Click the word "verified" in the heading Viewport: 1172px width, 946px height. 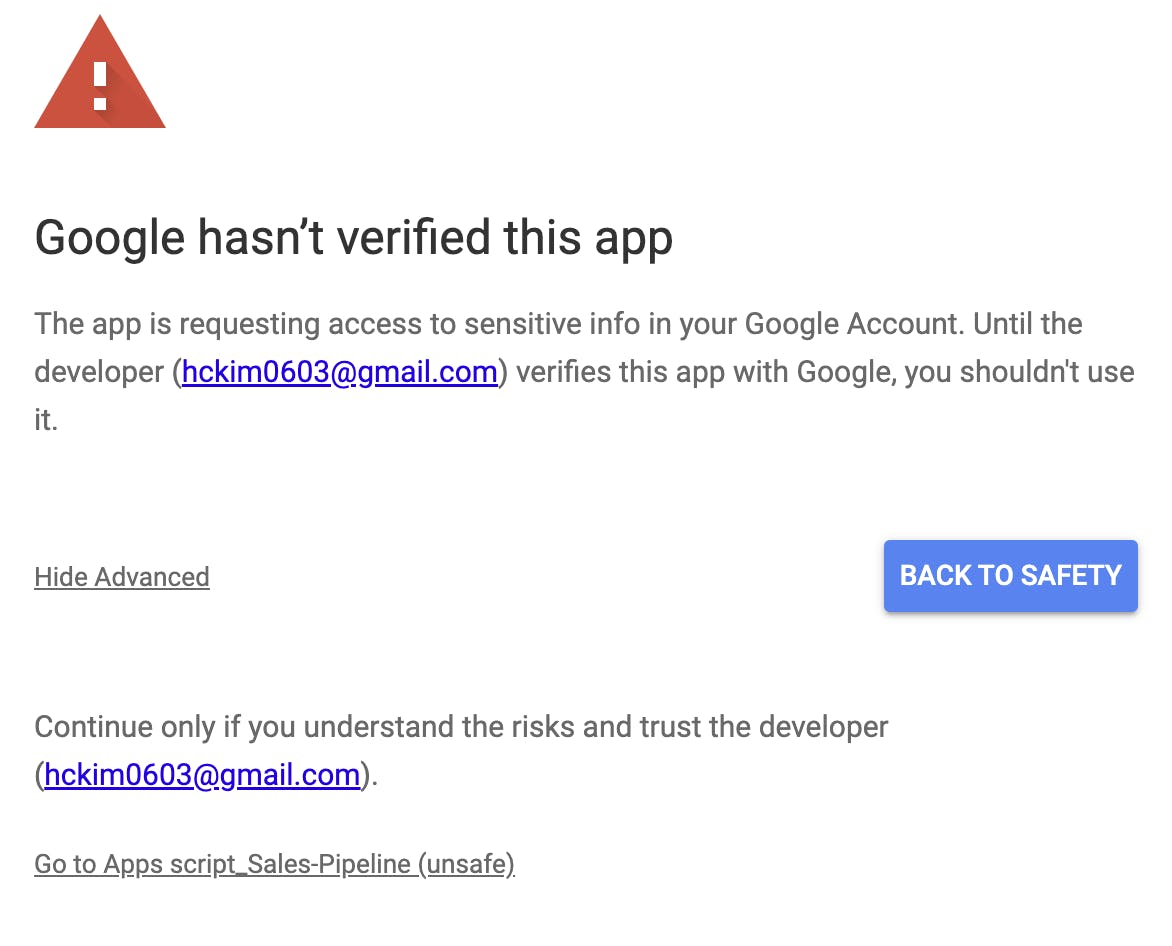tap(408, 238)
